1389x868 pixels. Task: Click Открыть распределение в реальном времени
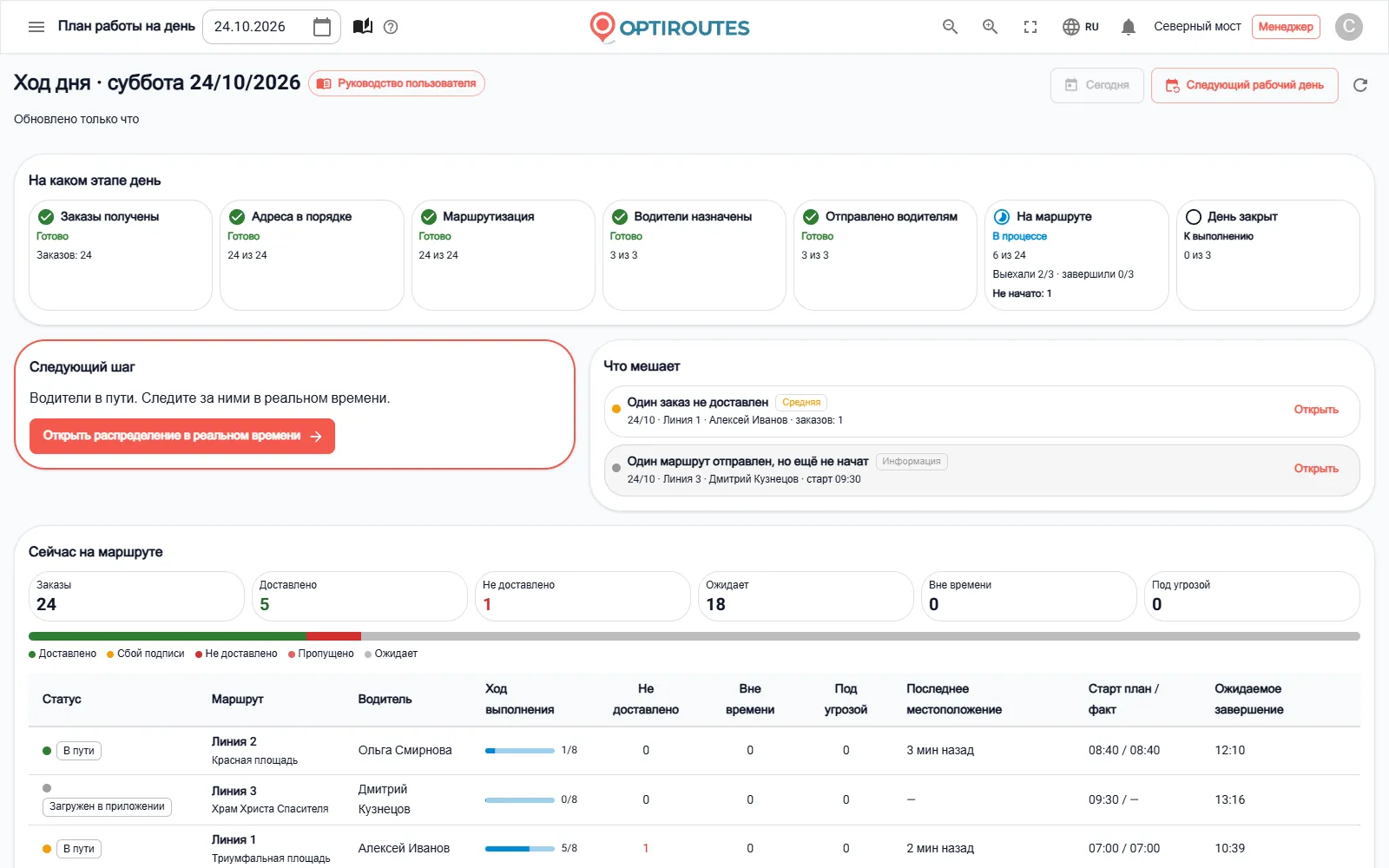[x=182, y=436]
